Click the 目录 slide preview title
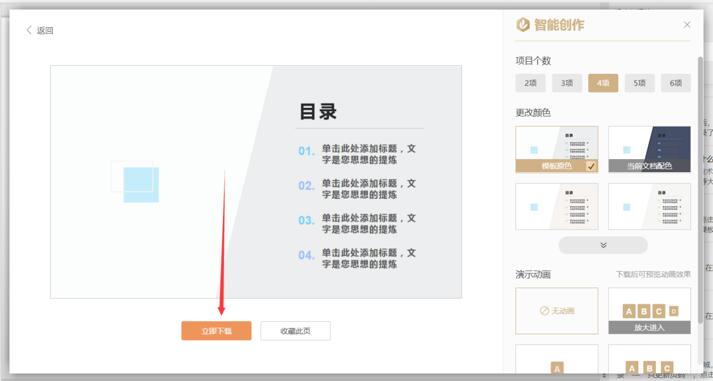Image resolution: width=713 pixels, height=381 pixels. coord(318,111)
